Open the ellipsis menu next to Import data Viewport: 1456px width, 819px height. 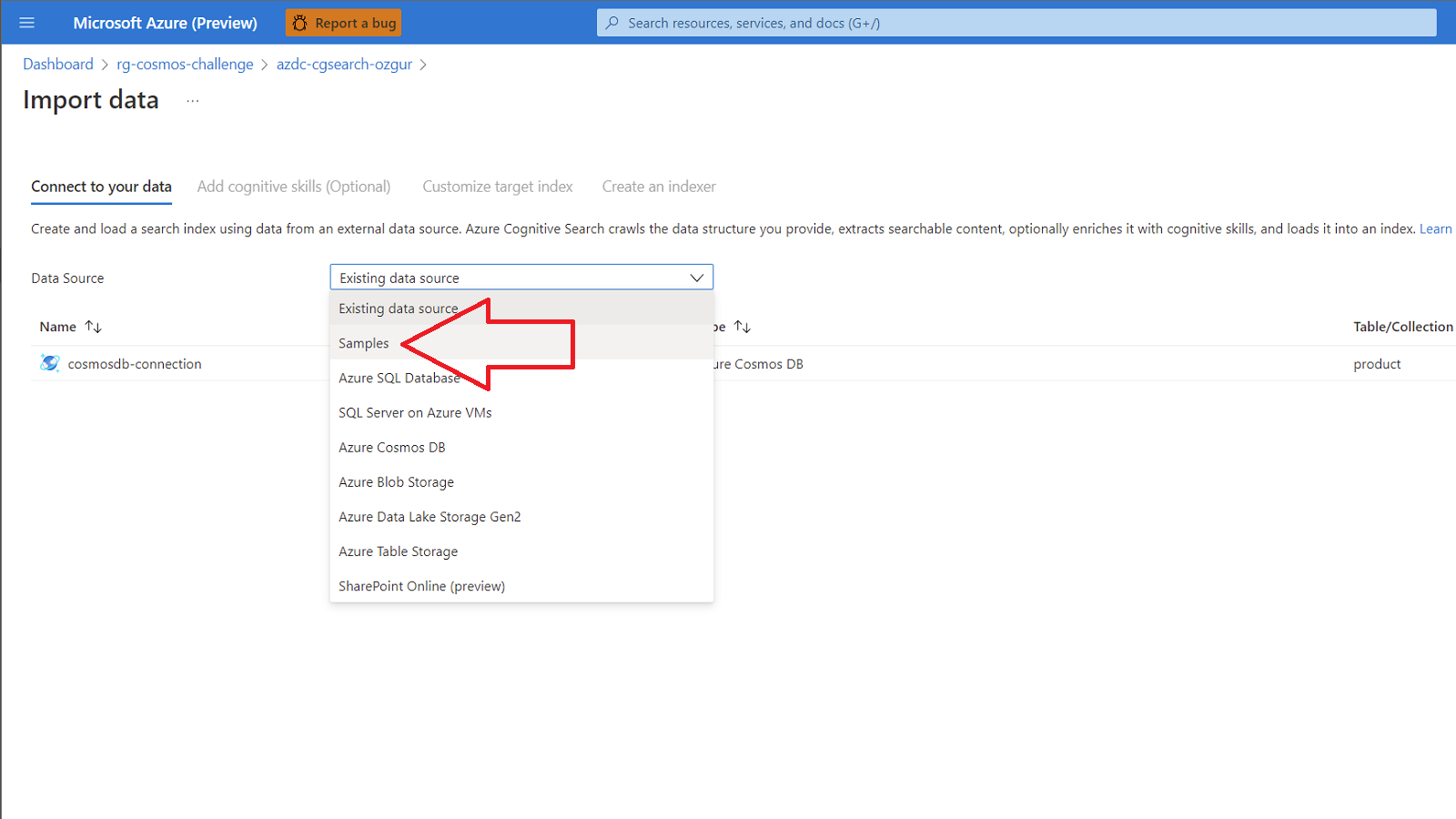click(x=192, y=100)
